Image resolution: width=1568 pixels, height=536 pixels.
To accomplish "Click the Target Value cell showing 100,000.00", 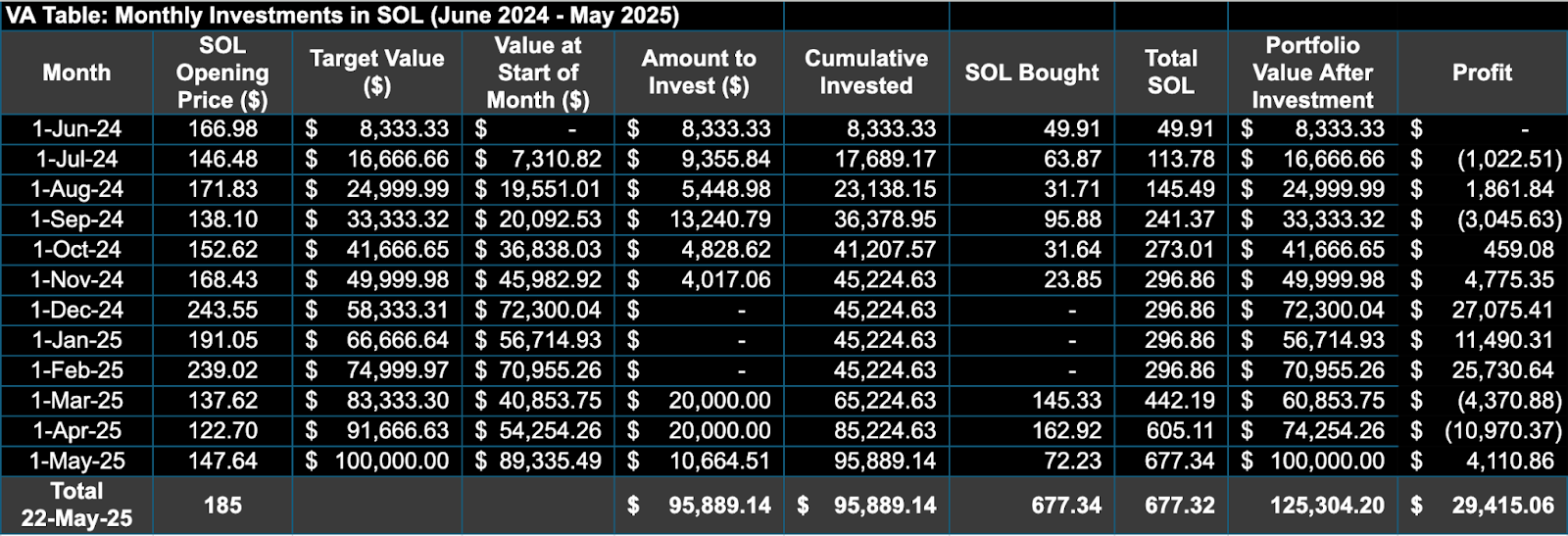I will pyautogui.click(x=377, y=461).
